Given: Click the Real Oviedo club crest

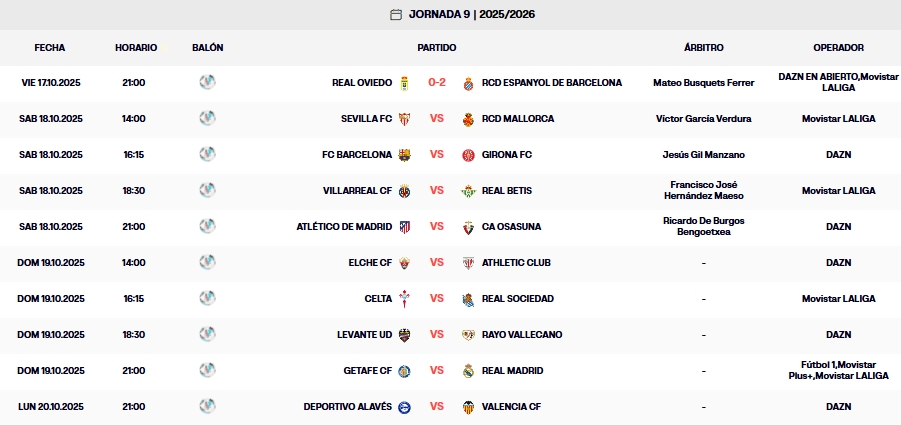Looking at the screenshot, I should [x=405, y=83].
